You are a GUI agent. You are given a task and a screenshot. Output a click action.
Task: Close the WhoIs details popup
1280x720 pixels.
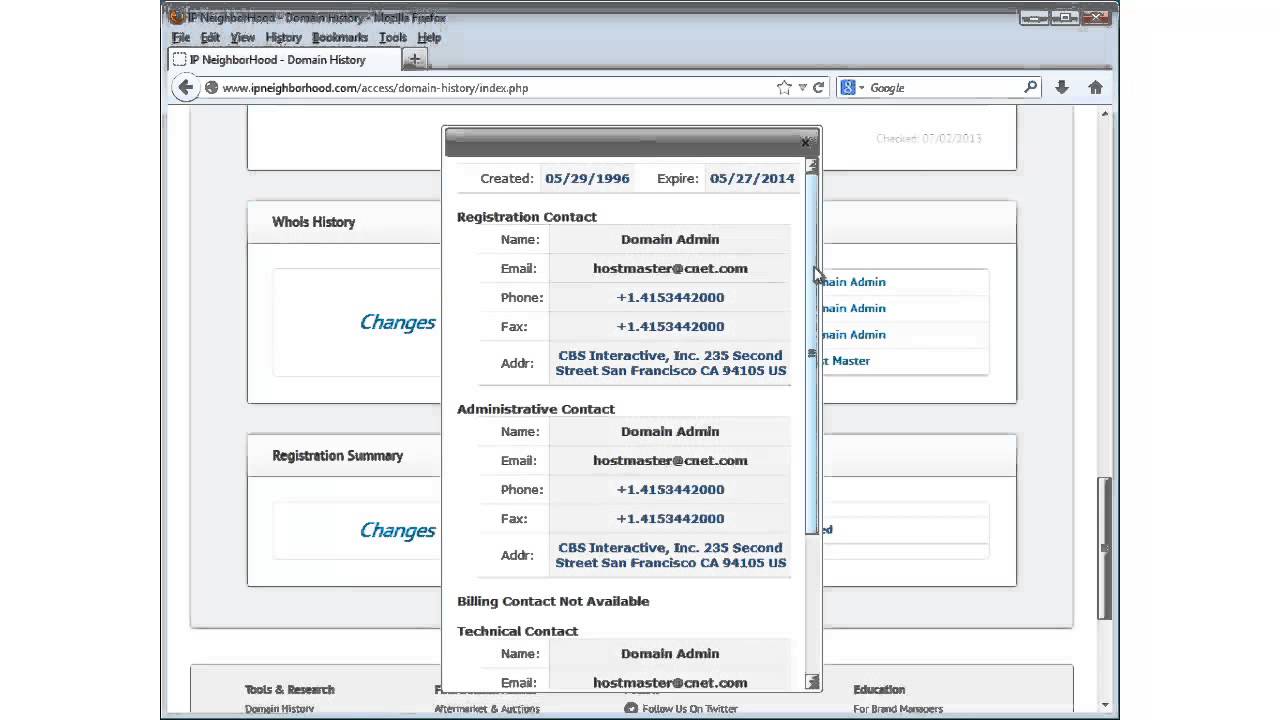pyautogui.click(x=805, y=142)
